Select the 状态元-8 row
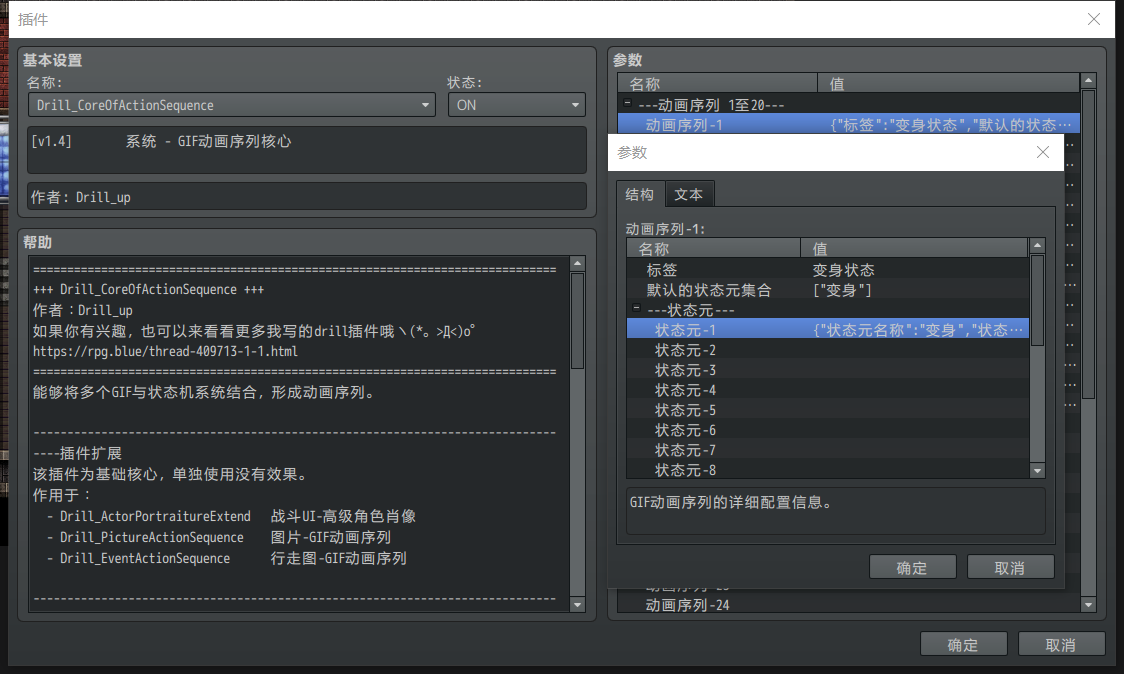This screenshot has width=1124, height=674. pos(827,470)
